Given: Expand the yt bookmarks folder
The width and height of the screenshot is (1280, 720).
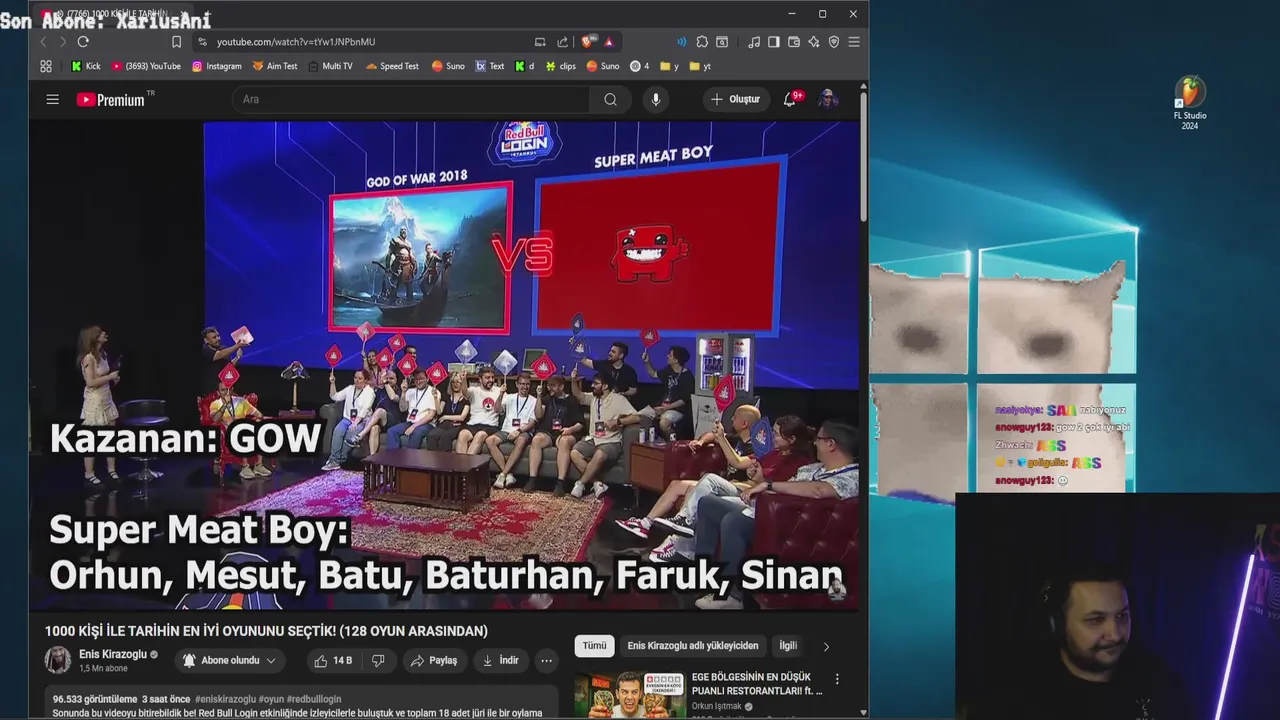Looking at the screenshot, I should [701, 66].
